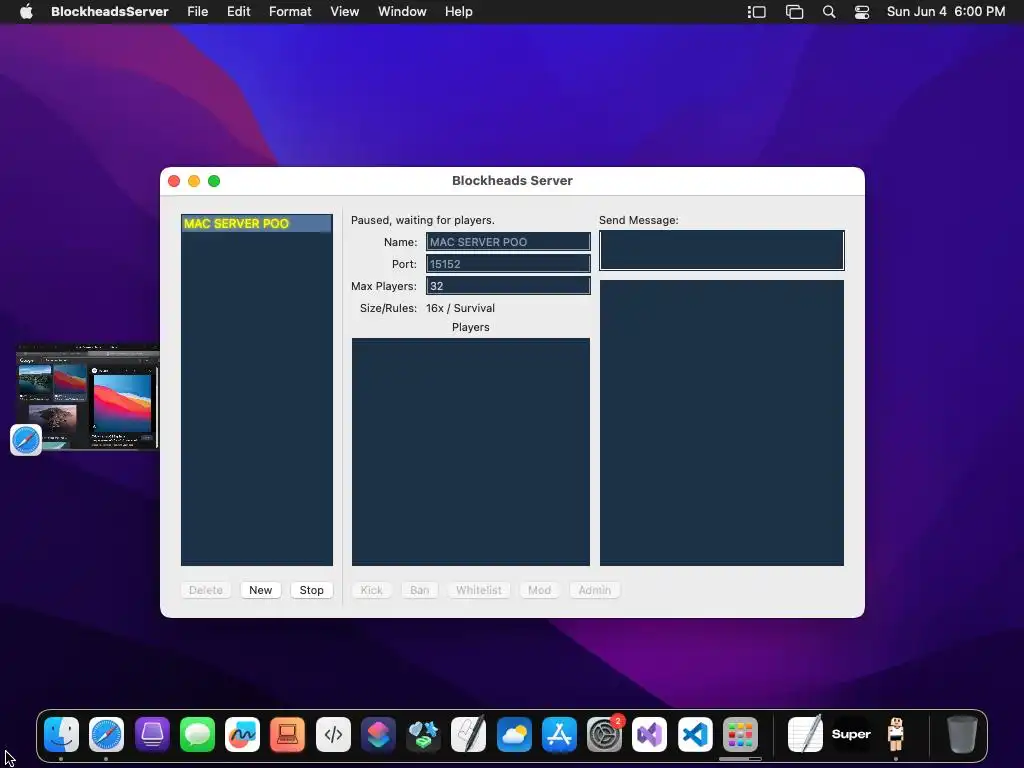Screen dimensions: 1024x768
Task: Open the Edit menu
Action: pos(238,11)
